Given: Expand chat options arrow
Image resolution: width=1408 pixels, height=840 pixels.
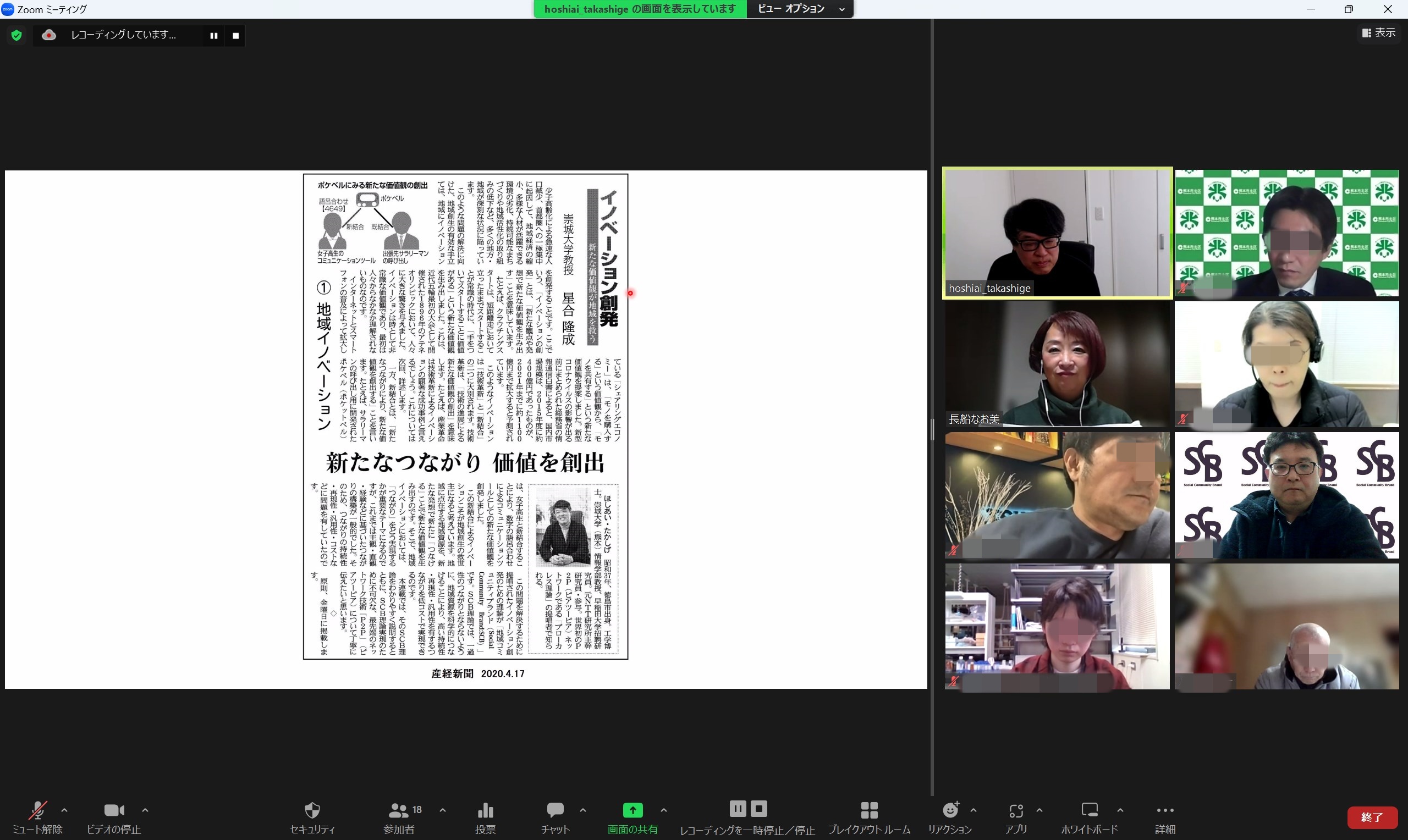Looking at the screenshot, I should click(x=583, y=810).
